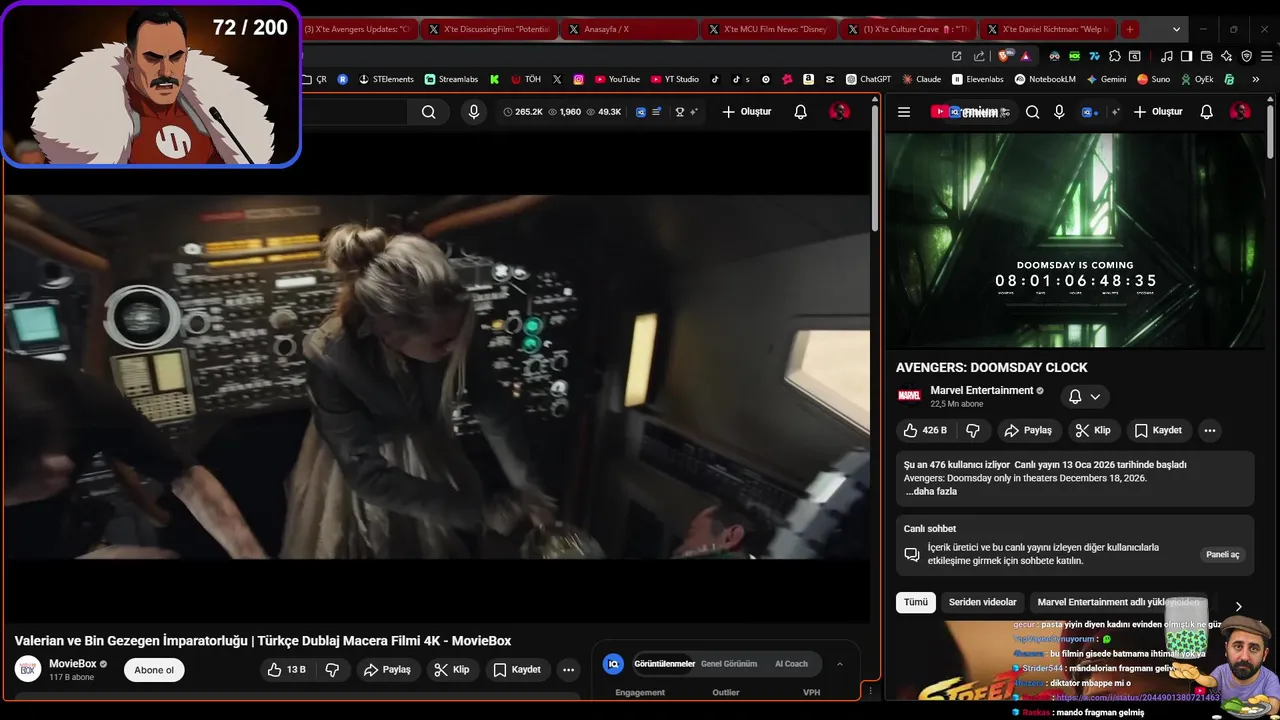Click the Doomsday countdown video player
Viewport: 1280px width, 720px height.
[x=1075, y=240]
